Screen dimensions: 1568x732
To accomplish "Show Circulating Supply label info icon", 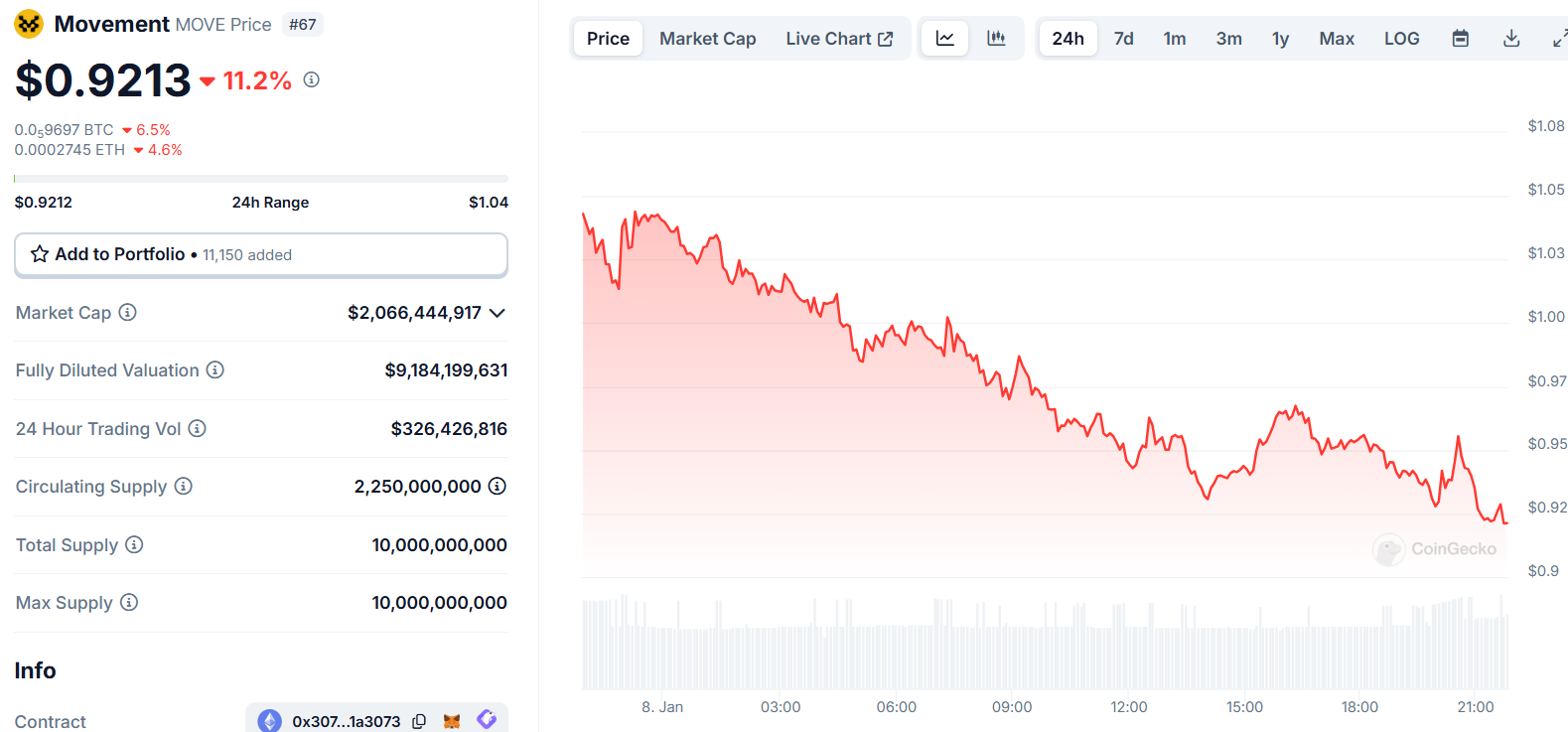I will click(184, 486).
